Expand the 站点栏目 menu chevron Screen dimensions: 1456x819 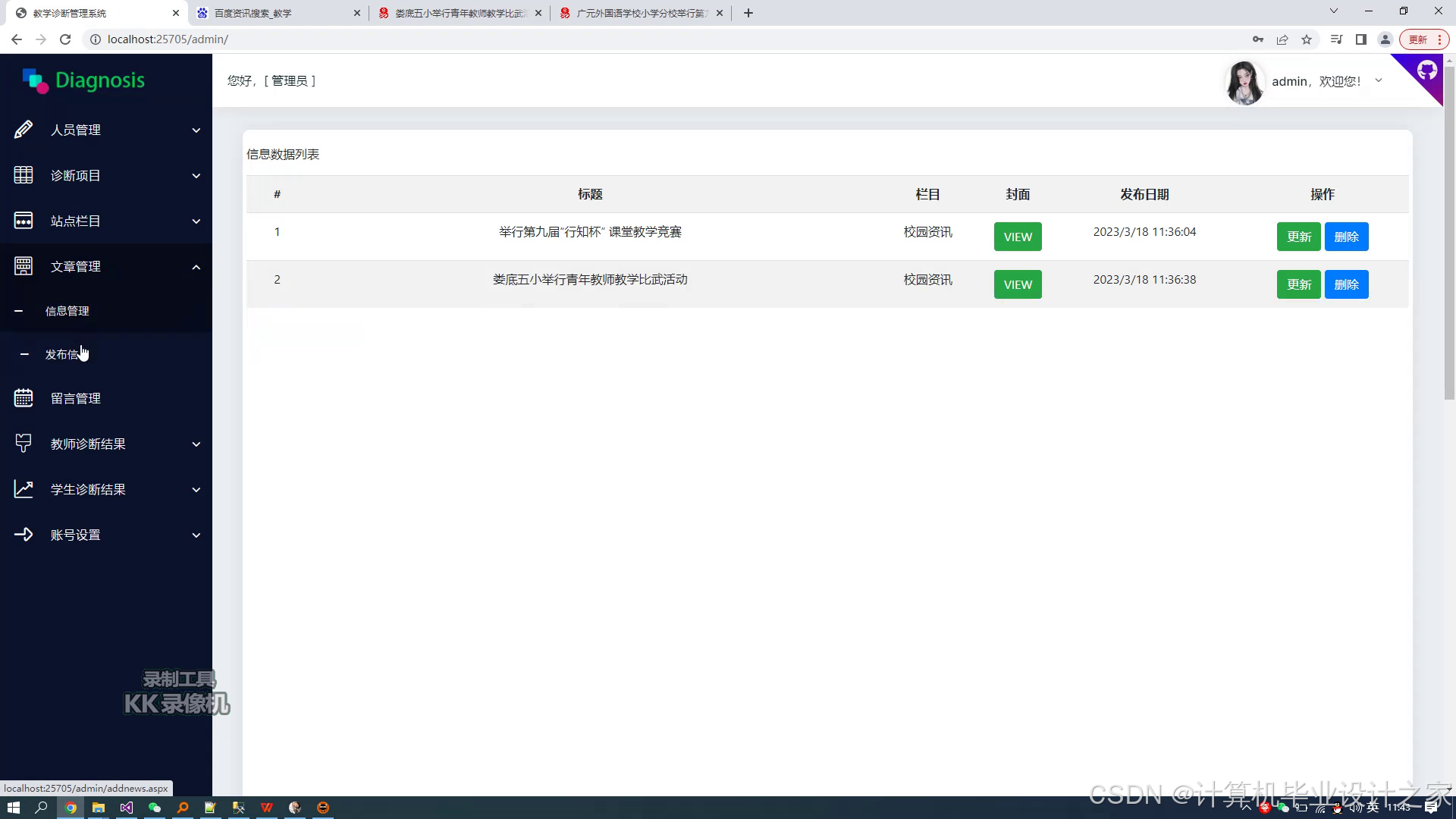(x=196, y=221)
